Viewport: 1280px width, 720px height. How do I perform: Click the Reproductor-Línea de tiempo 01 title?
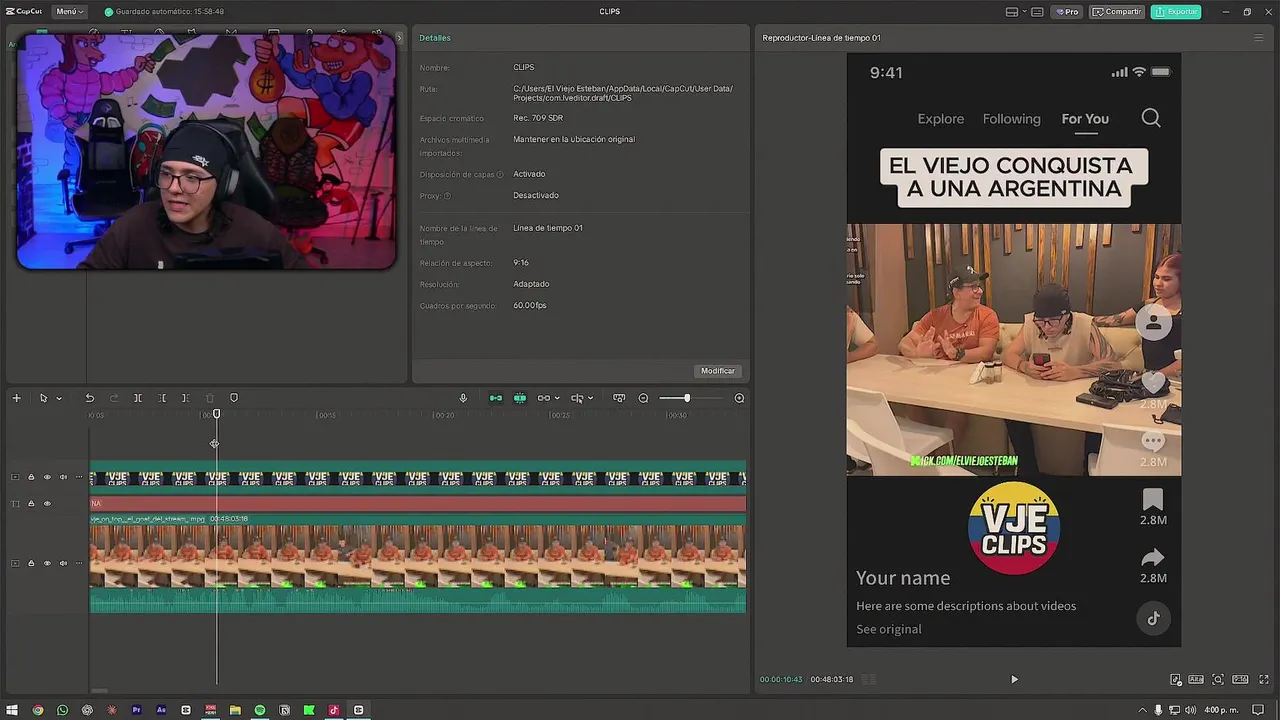(x=821, y=38)
